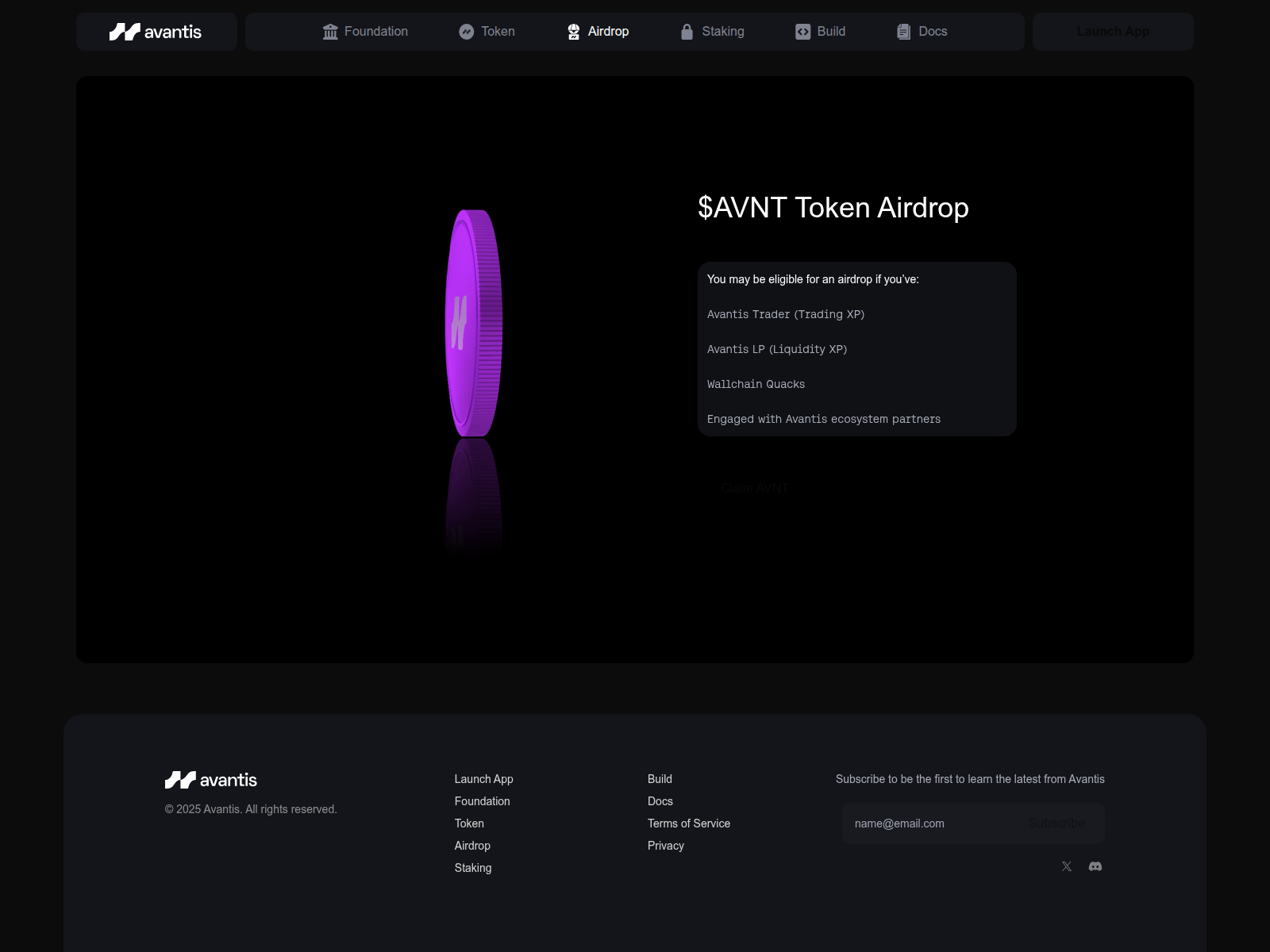Open the Privacy link

665,846
